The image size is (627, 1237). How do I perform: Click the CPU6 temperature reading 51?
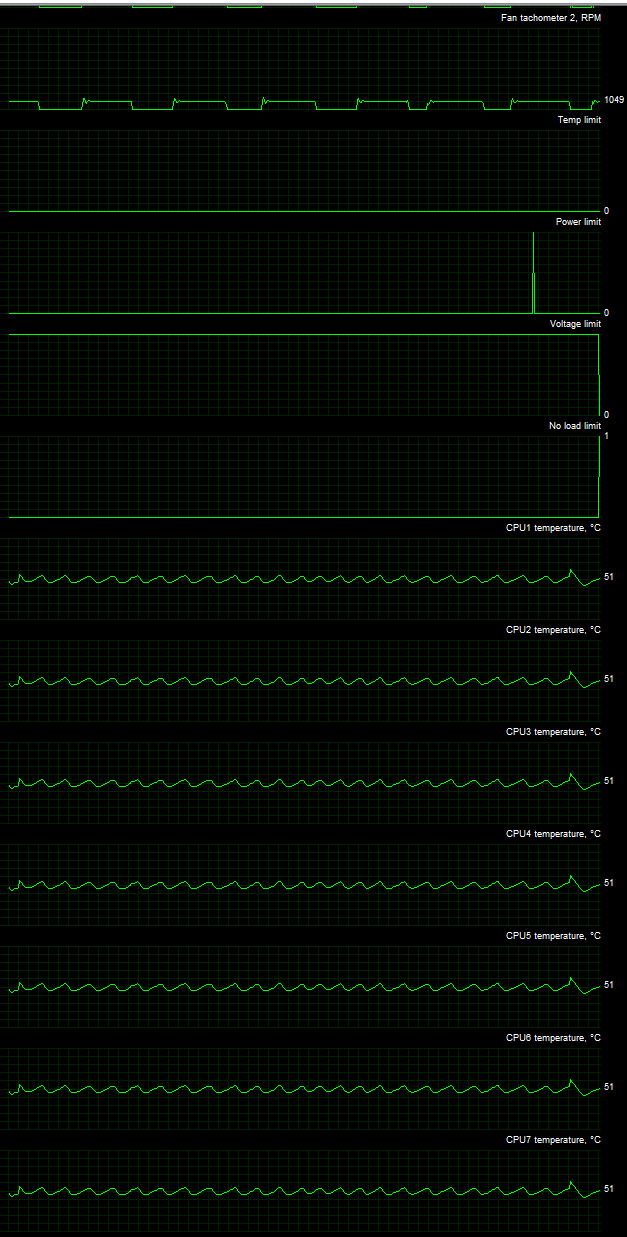(609, 1087)
